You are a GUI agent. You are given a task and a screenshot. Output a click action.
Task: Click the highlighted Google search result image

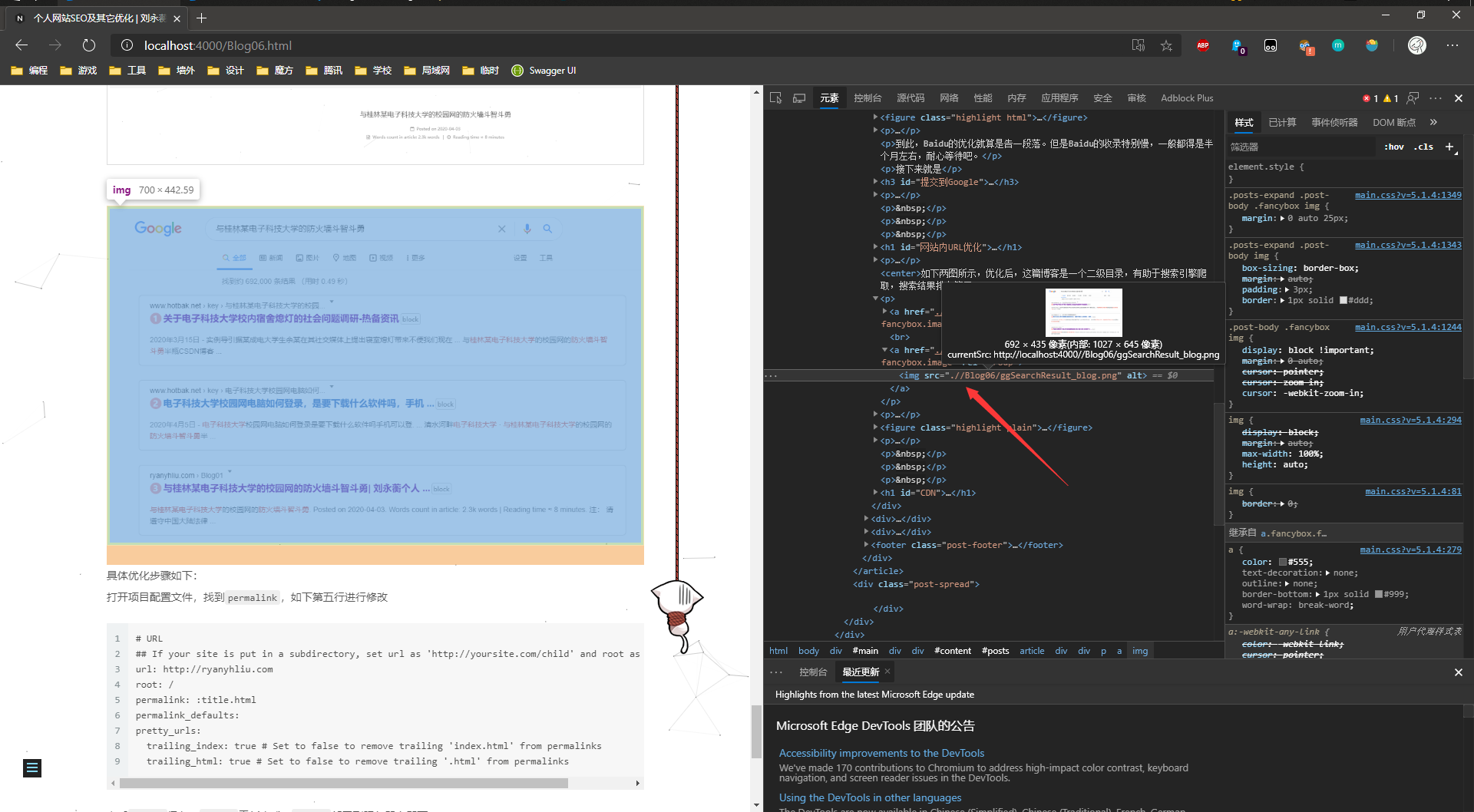(375, 375)
